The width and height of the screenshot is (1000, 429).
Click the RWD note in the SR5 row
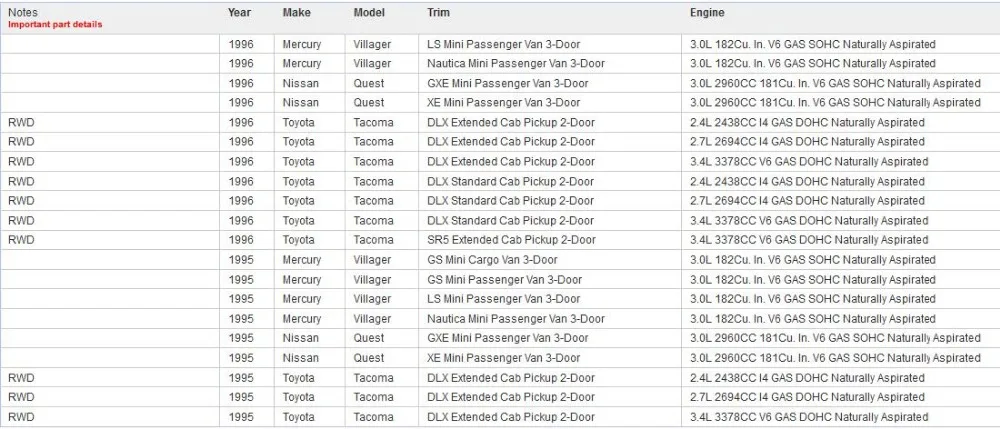click(x=21, y=240)
